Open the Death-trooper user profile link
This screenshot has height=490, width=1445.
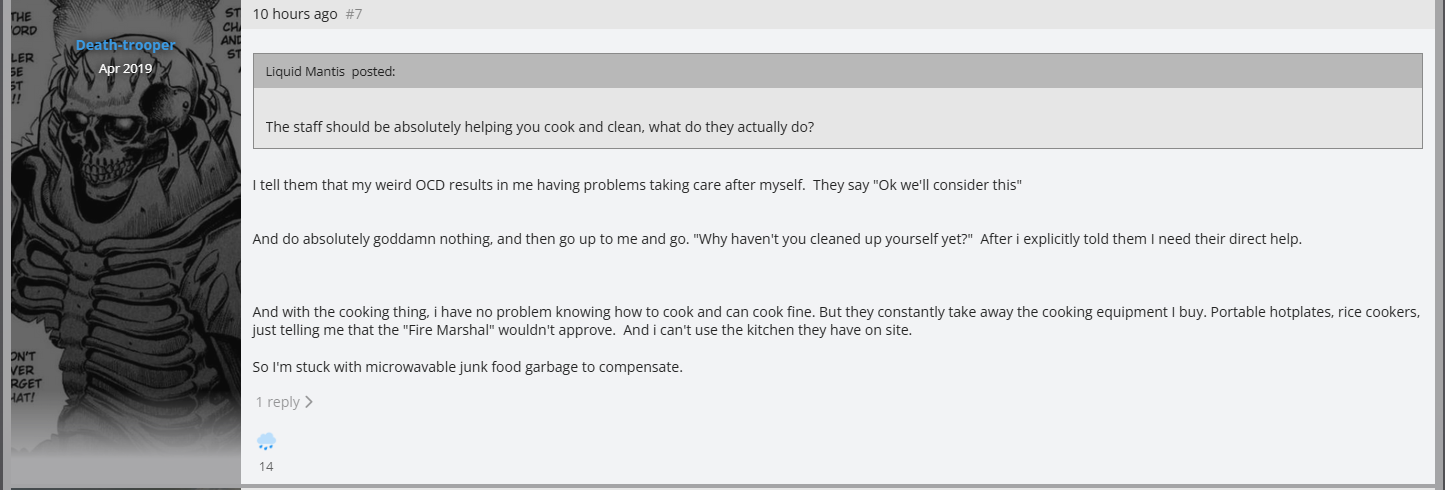click(125, 45)
